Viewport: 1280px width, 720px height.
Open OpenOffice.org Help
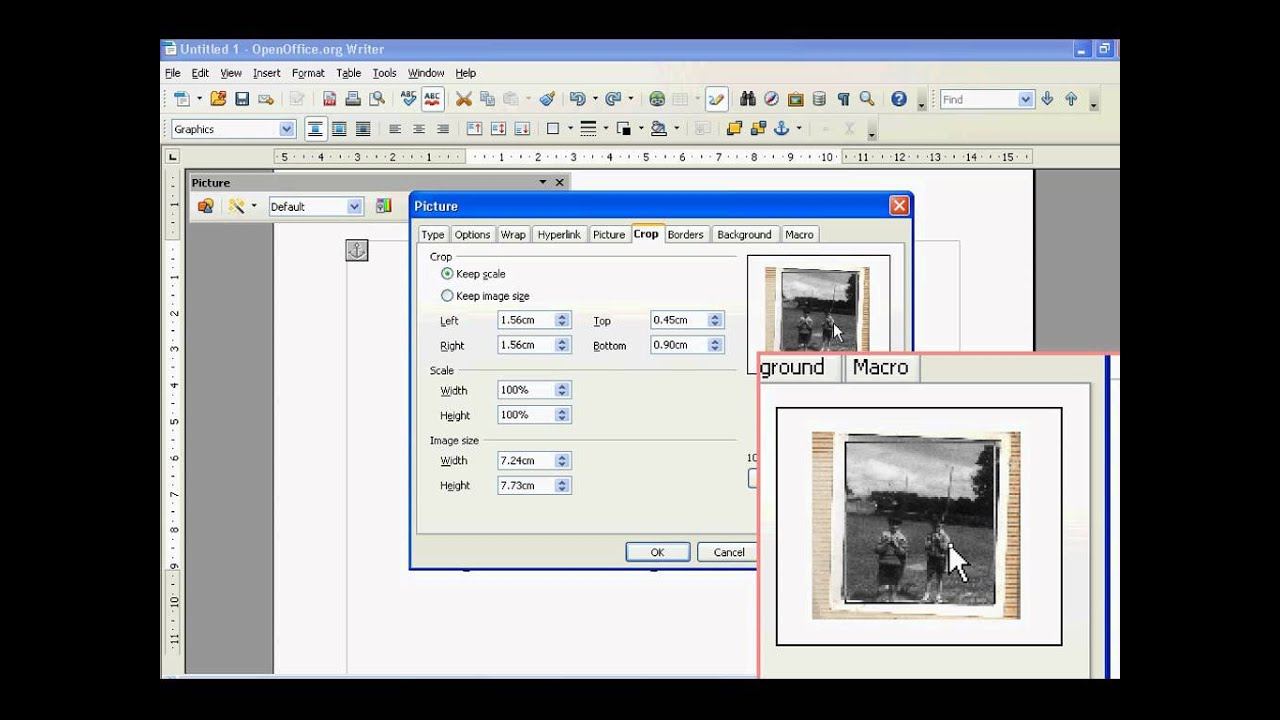[899, 99]
